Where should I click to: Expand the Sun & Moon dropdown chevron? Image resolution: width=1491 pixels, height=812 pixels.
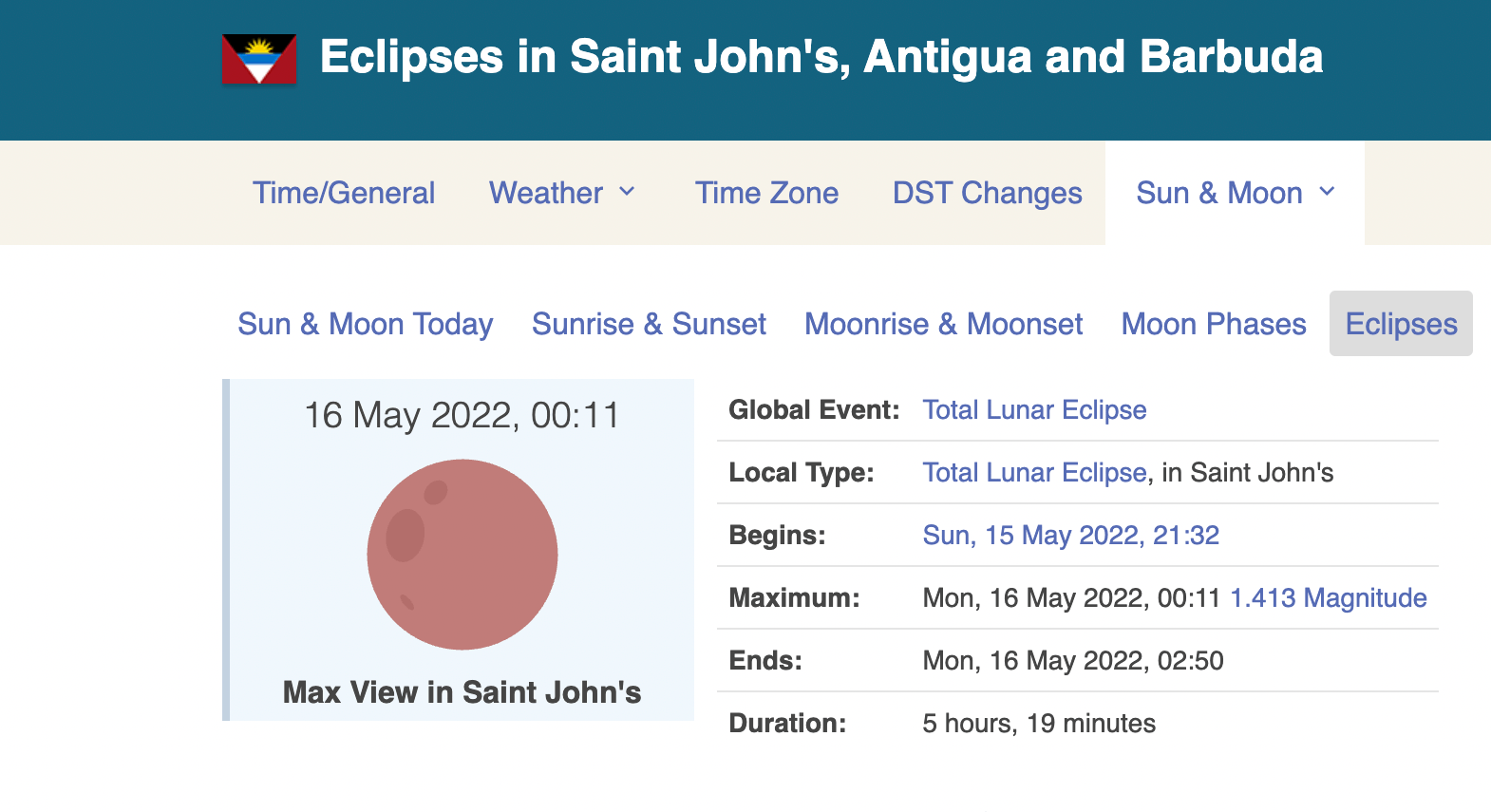[x=1327, y=192]
